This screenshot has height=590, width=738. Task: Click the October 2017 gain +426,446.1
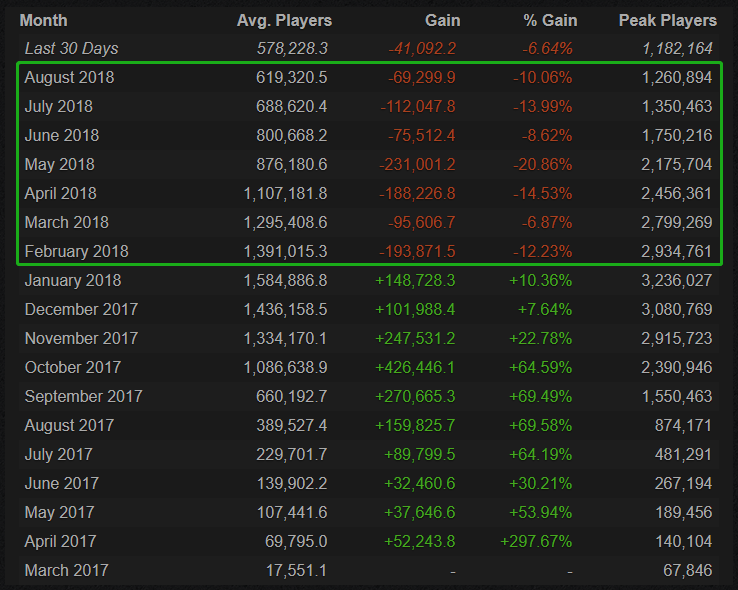(415, 367)
